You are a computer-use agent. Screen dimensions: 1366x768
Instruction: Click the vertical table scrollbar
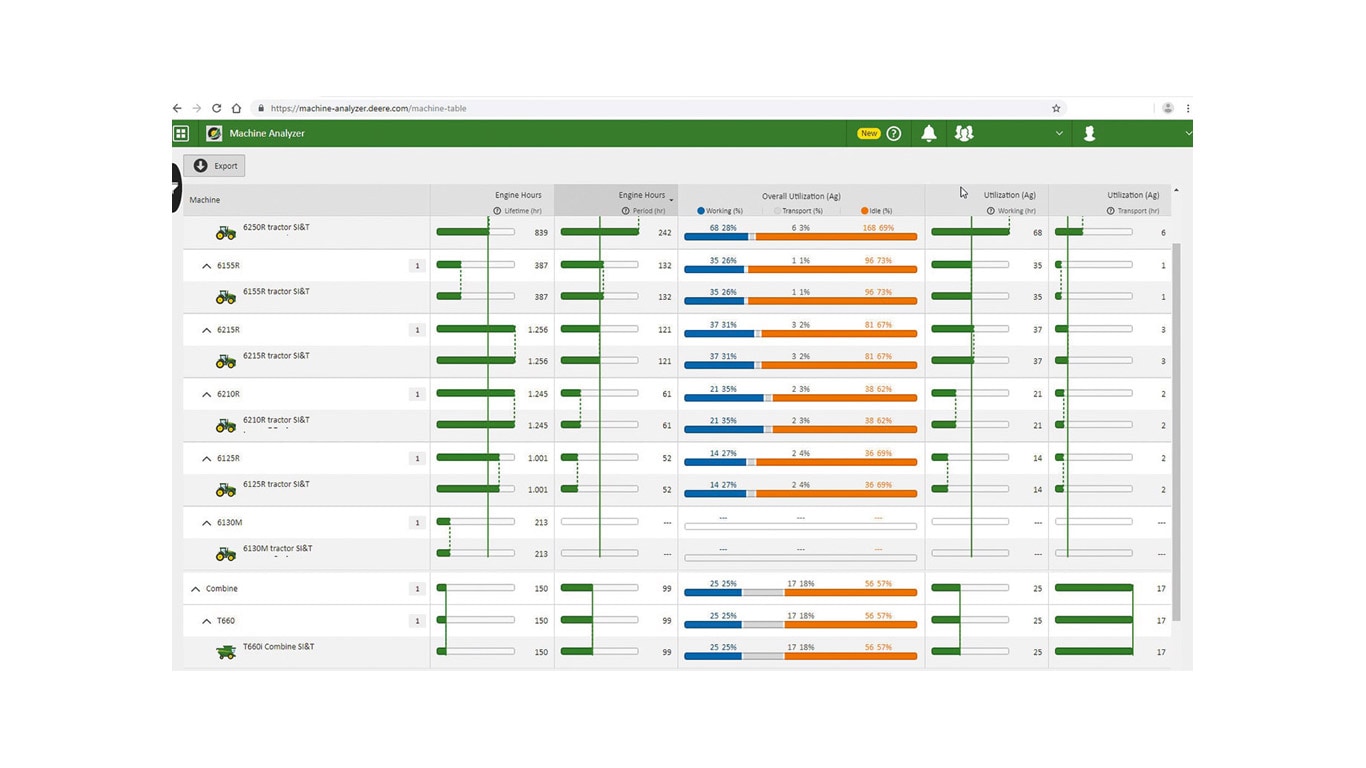point(1176,430)
